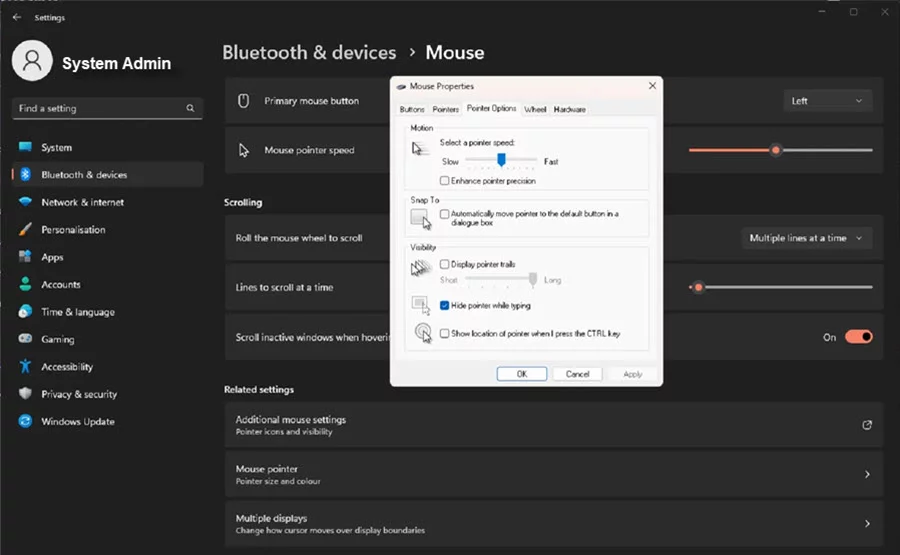
Task: Click the Roll the mouse wheel row
Action: 553,238
